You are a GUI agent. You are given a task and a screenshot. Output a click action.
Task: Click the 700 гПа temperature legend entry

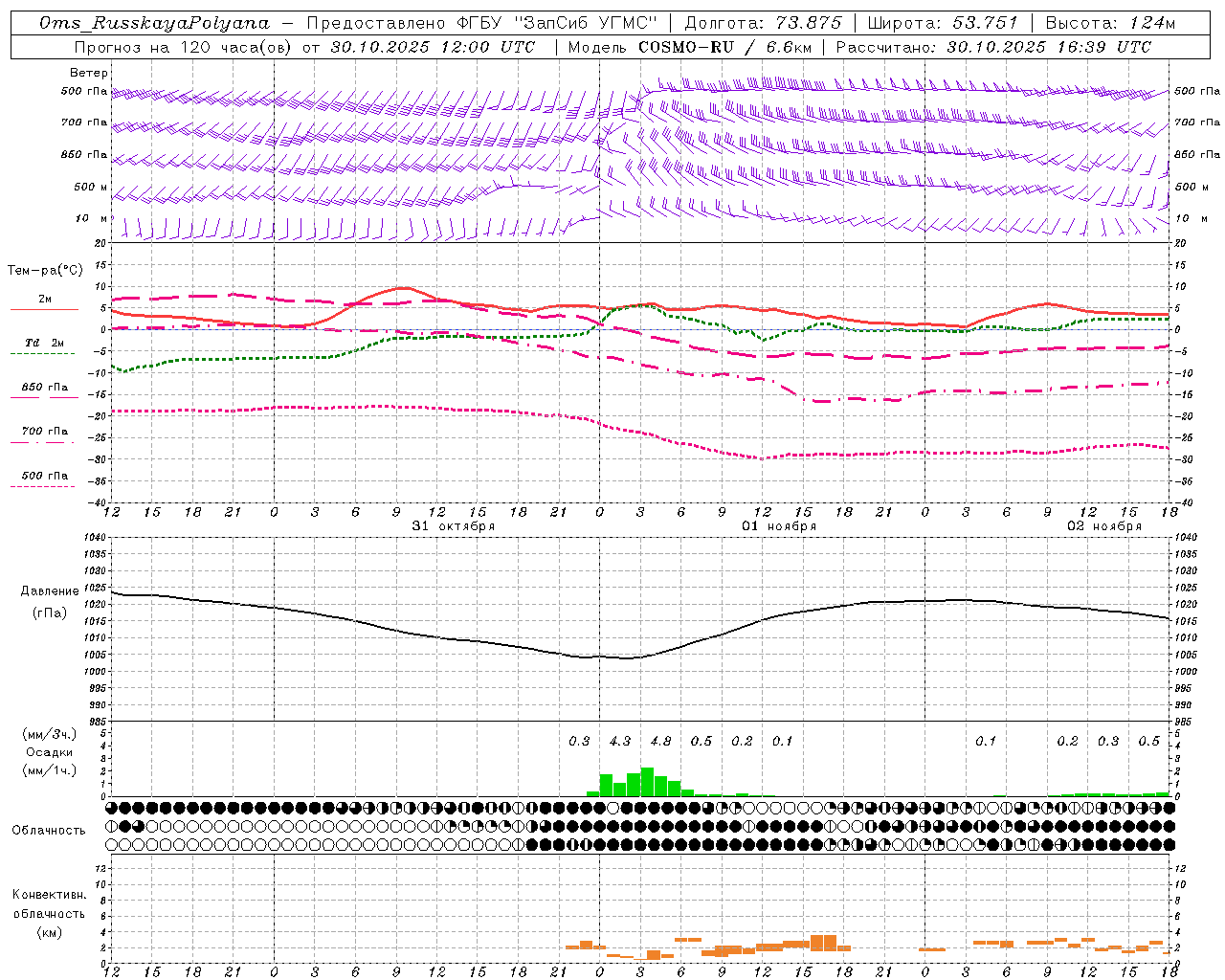click(x=44, y=434)
